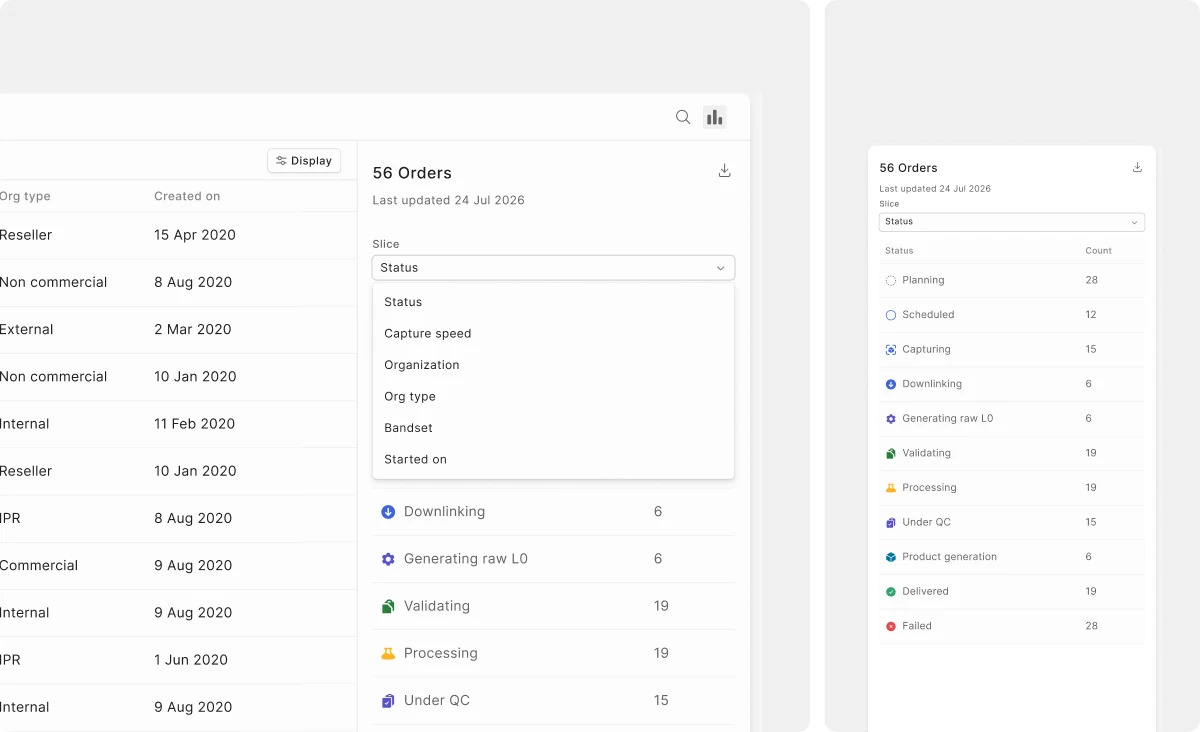Toggle the bar chart insights icon

click(x=714, y=117)
